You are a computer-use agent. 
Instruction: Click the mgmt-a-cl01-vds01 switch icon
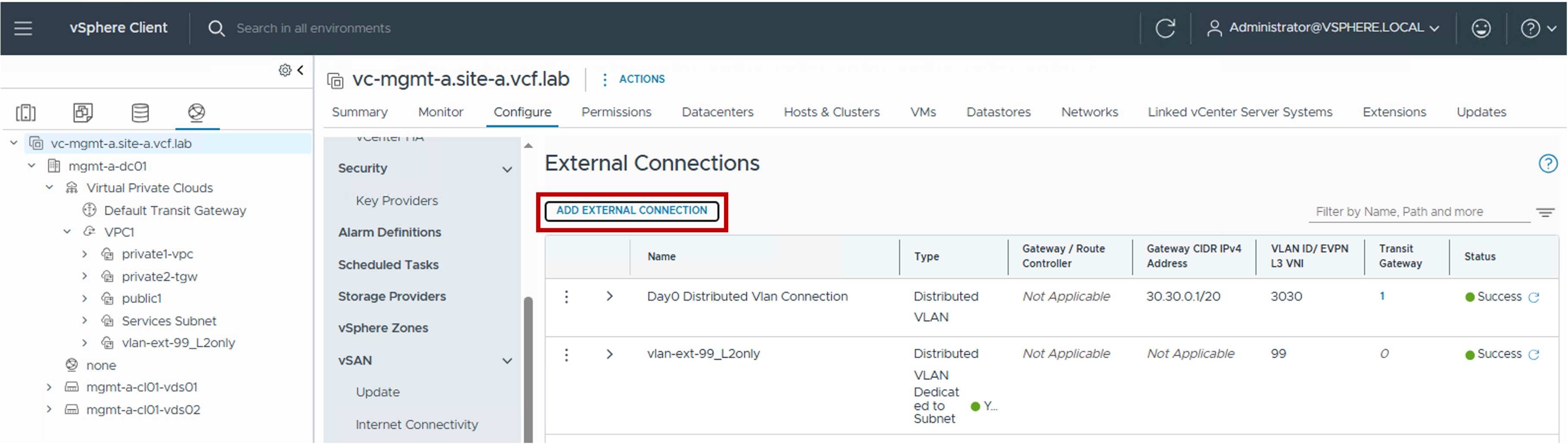click(72, 388)
